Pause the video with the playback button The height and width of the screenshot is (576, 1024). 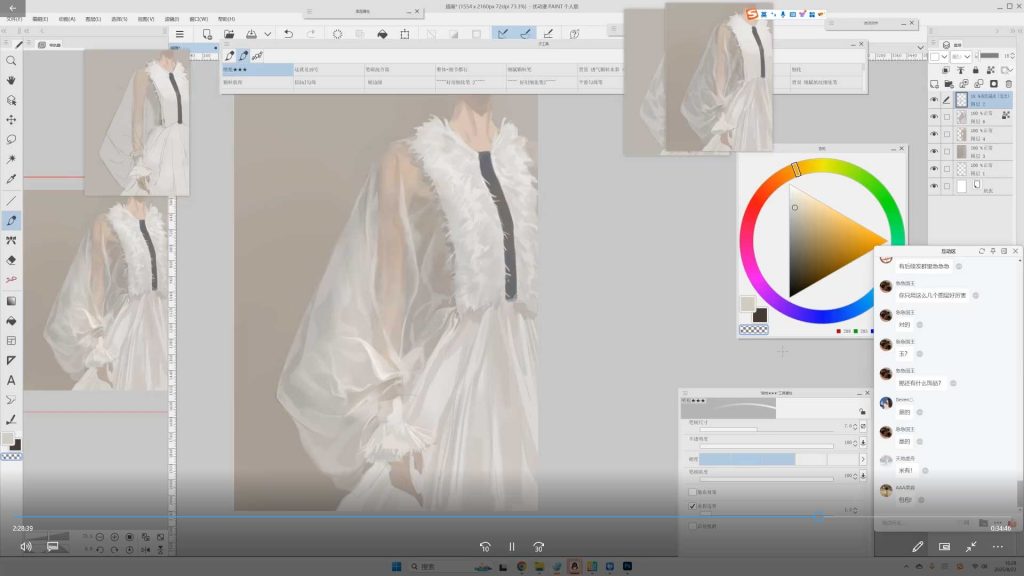(x=511, y=547)
